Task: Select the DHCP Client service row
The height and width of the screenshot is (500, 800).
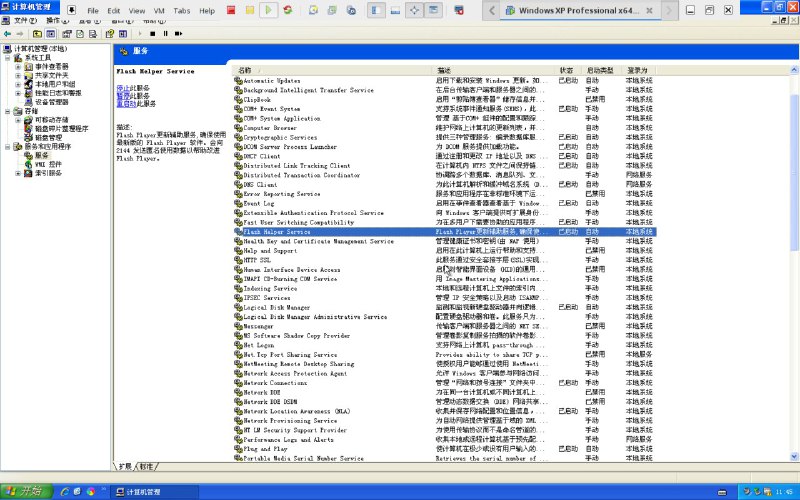Action: point(444,156)
